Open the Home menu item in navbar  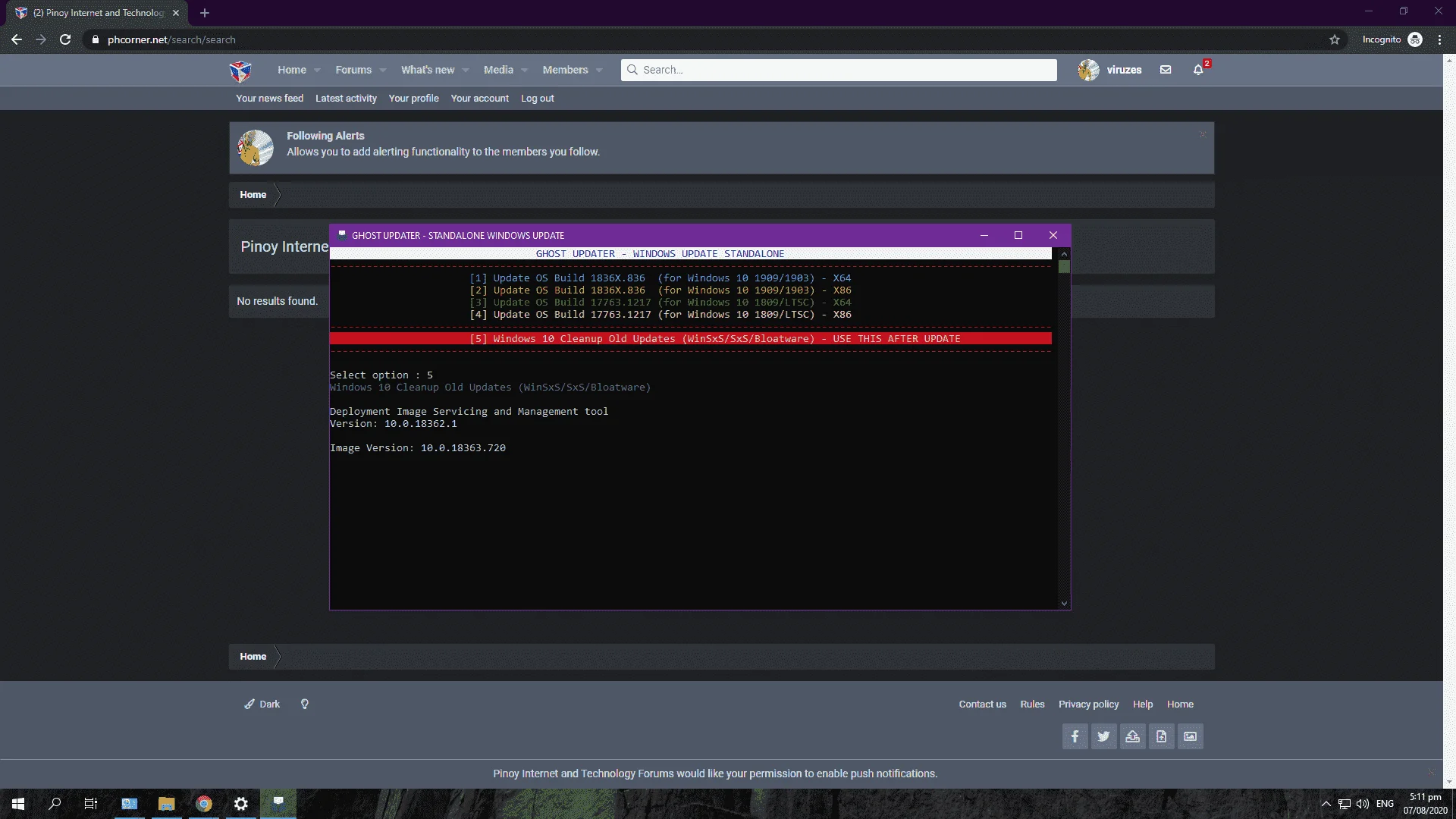[292, 70]
